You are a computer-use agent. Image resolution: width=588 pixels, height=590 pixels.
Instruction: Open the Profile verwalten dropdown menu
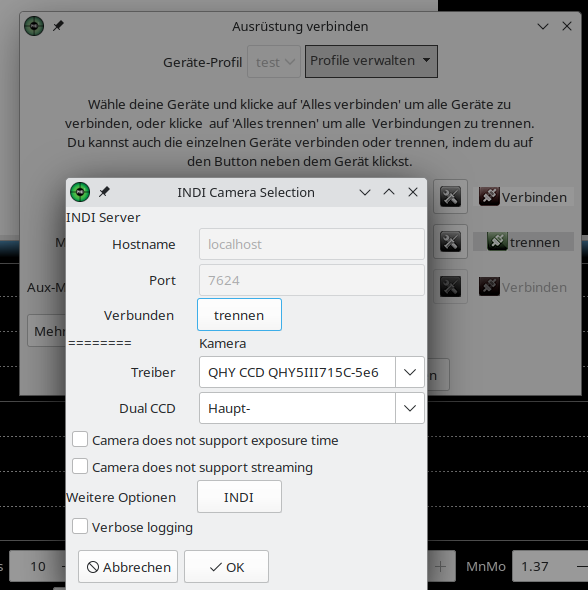[x=371, y=61]
